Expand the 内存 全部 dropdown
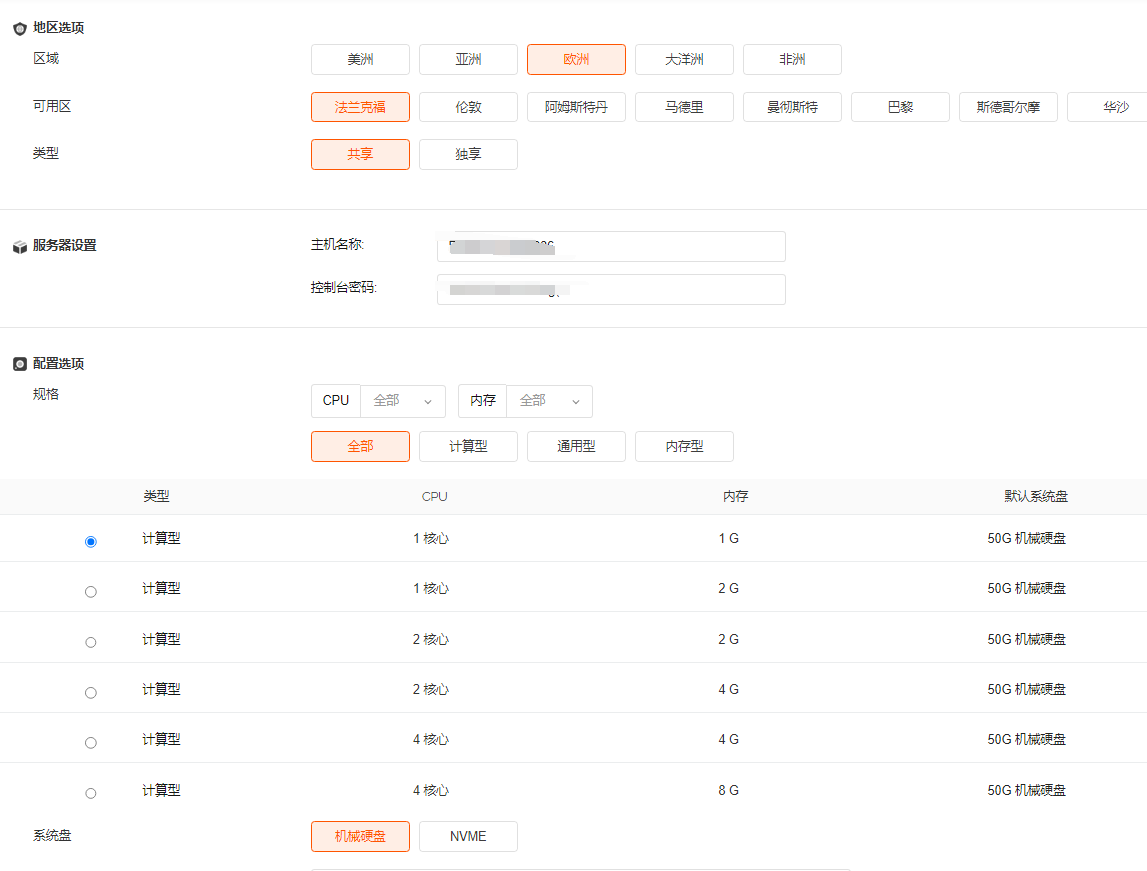Screen dimensions: 1147x871 click(x=549, y=401)
